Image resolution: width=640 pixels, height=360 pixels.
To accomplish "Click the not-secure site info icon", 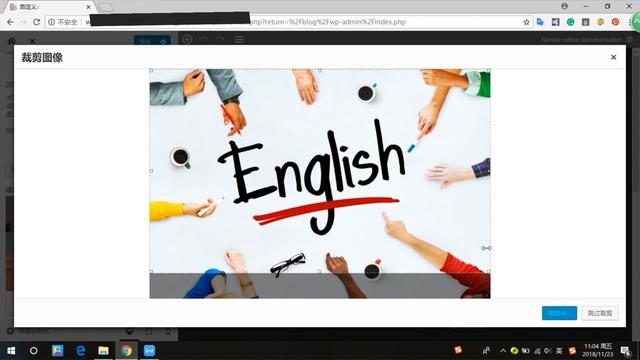I will pos(51,22).
